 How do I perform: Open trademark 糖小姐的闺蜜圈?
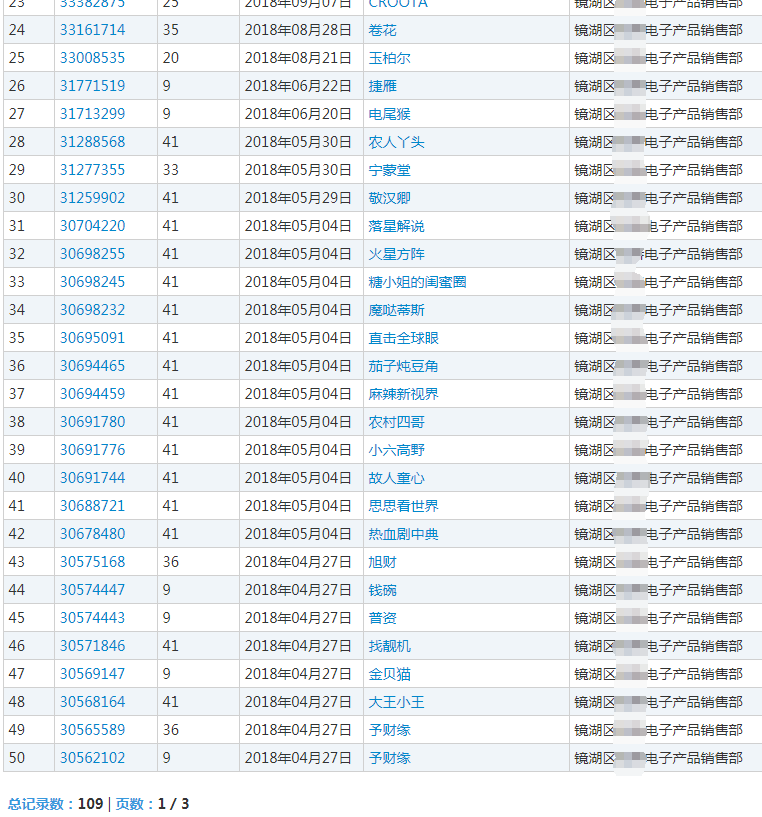tap(417, 282)
